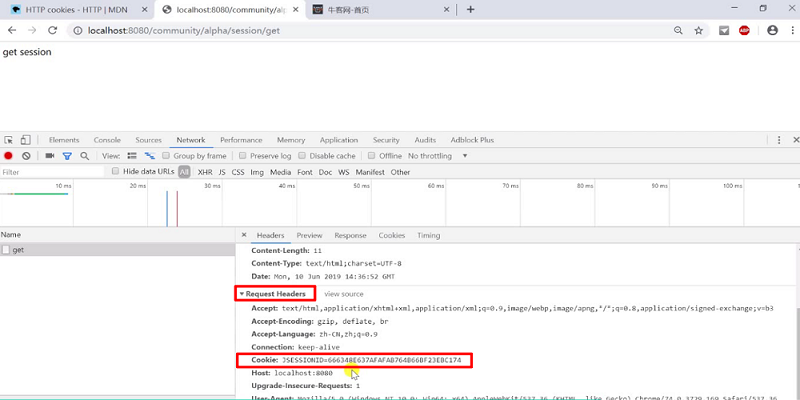This screenshot has width=800, height=400.
Task: Close the HTTP cookies MDN tab
Action: 144,9
